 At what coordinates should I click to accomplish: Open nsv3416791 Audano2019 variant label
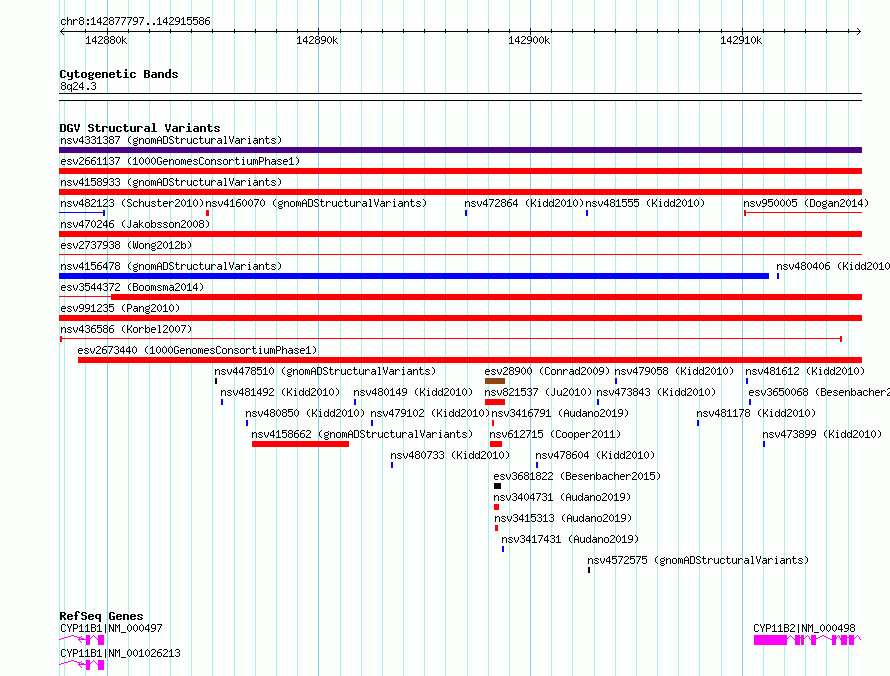(560, 413)
